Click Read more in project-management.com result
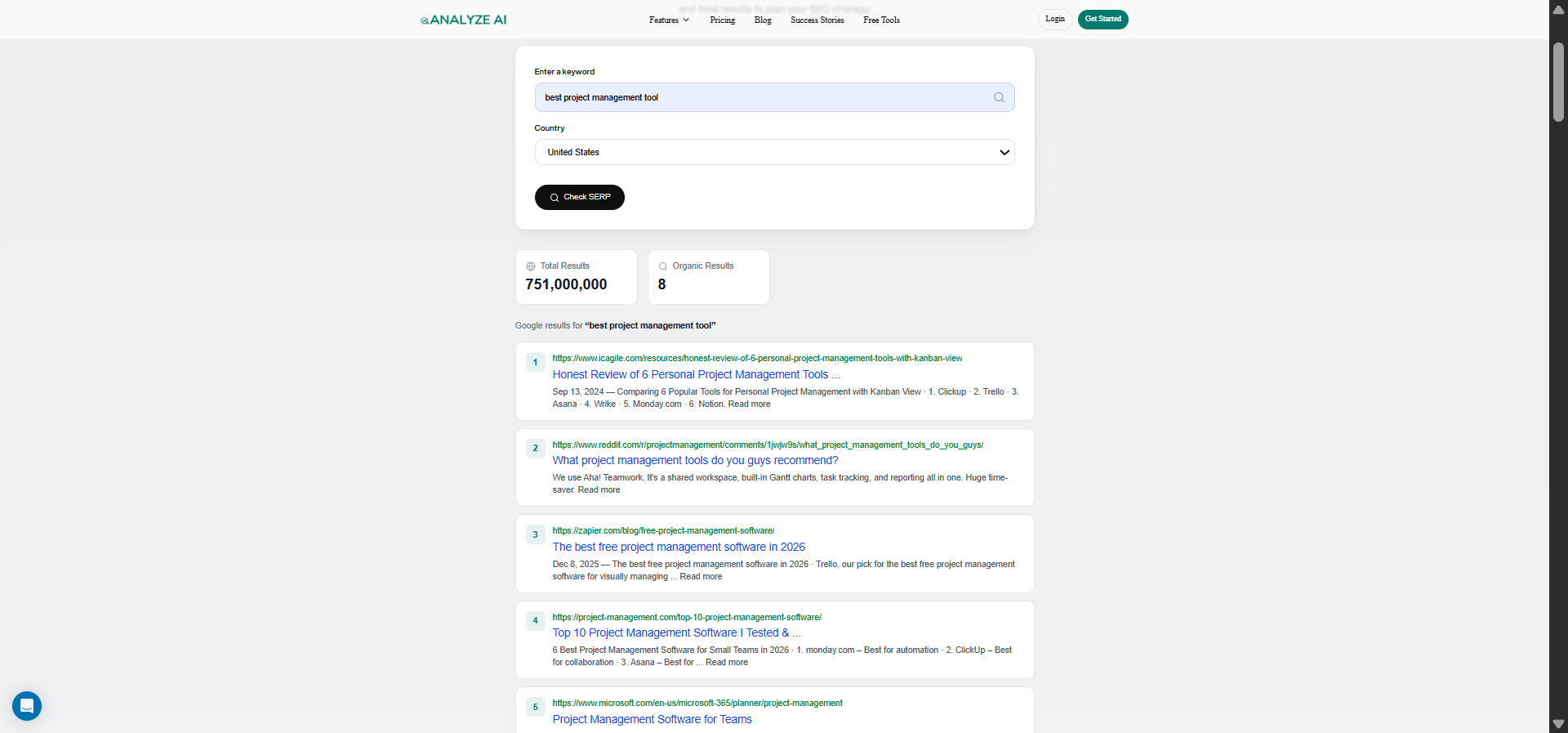Viewport: 1568px width, 733px height. coord(726,662)
